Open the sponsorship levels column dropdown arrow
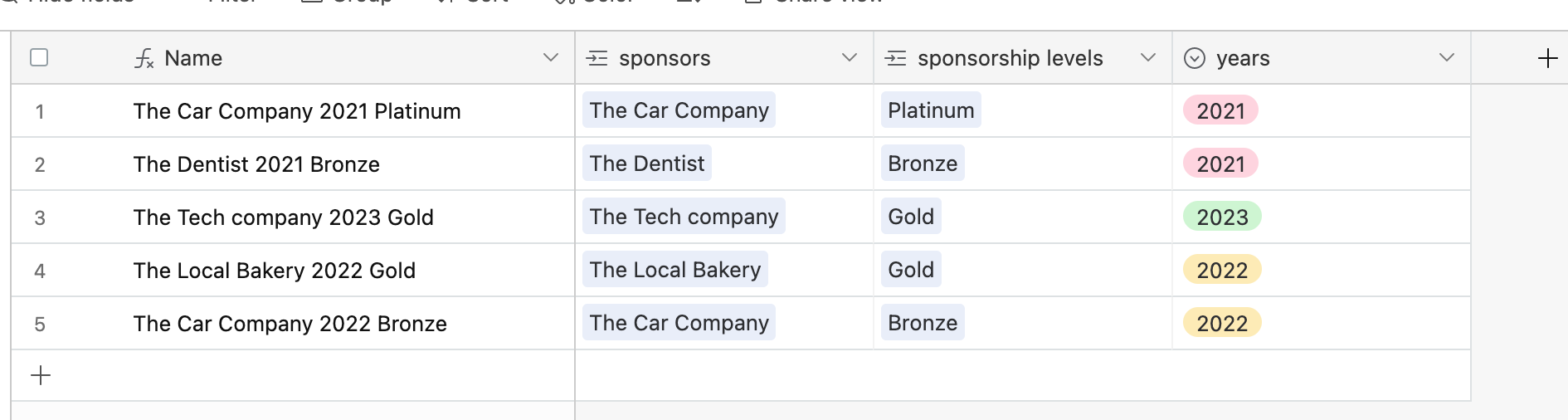The height and width of the screenshot is (420, 1568). [x=1147, y=57]
